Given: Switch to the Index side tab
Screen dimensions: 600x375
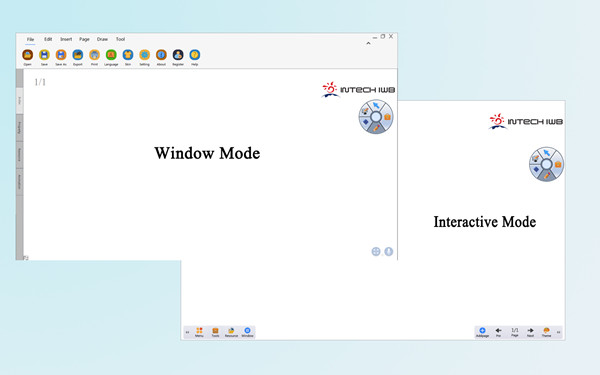Looking at the screenshot, I should click(20, 101).
